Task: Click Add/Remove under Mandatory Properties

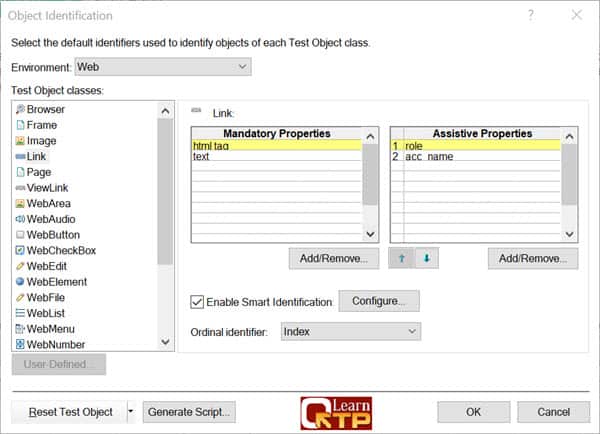Action: [x=334, y=259]
